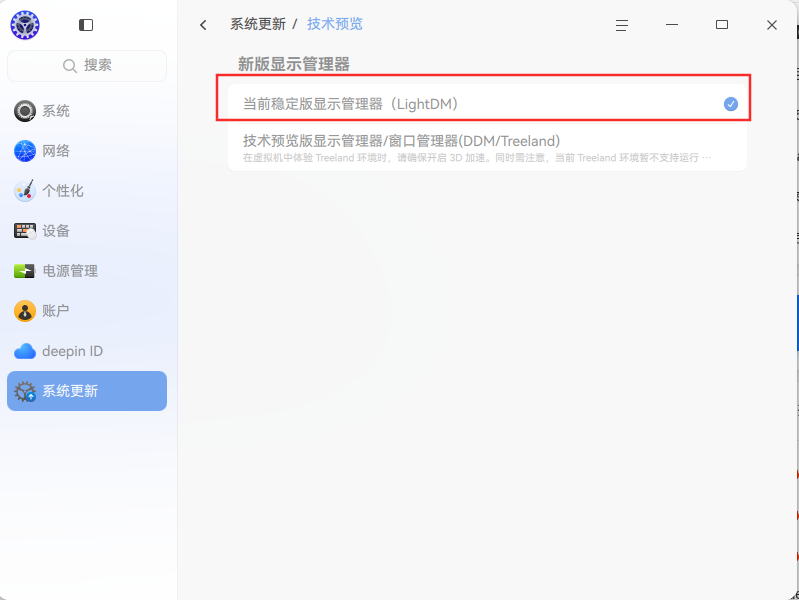799x600 pixels.
Task: Go to 系统更新 breadcrumb
Action: click(258, 24)
